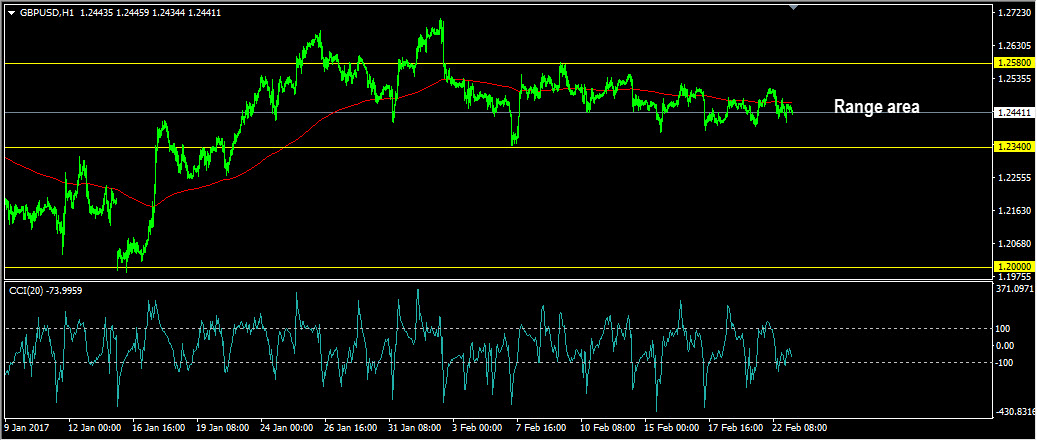Click the CCI 0.00 level label

click(x=1007, y=345)
